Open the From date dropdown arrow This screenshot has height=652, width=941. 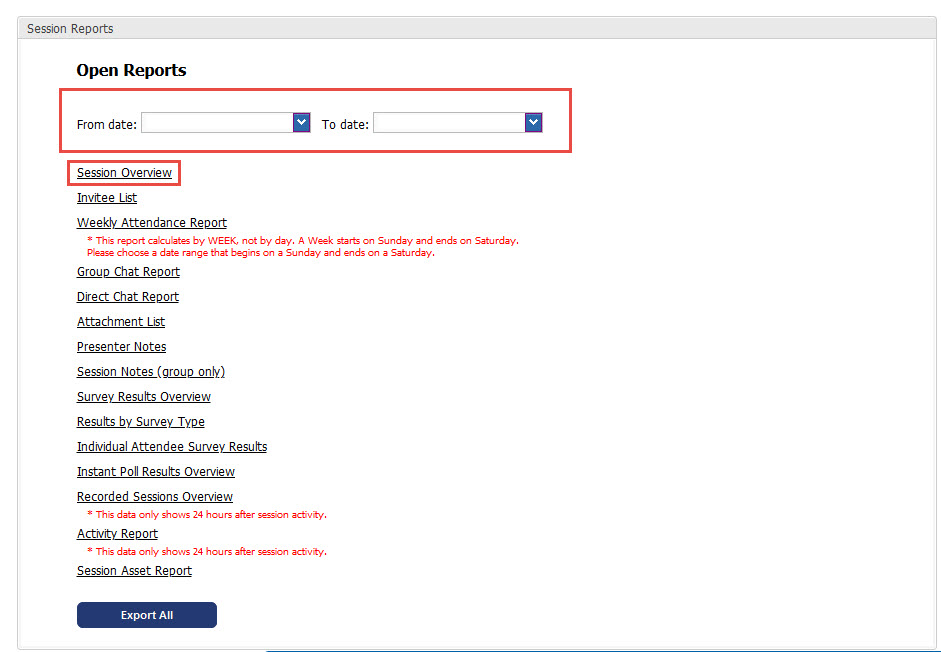(301, 122)
